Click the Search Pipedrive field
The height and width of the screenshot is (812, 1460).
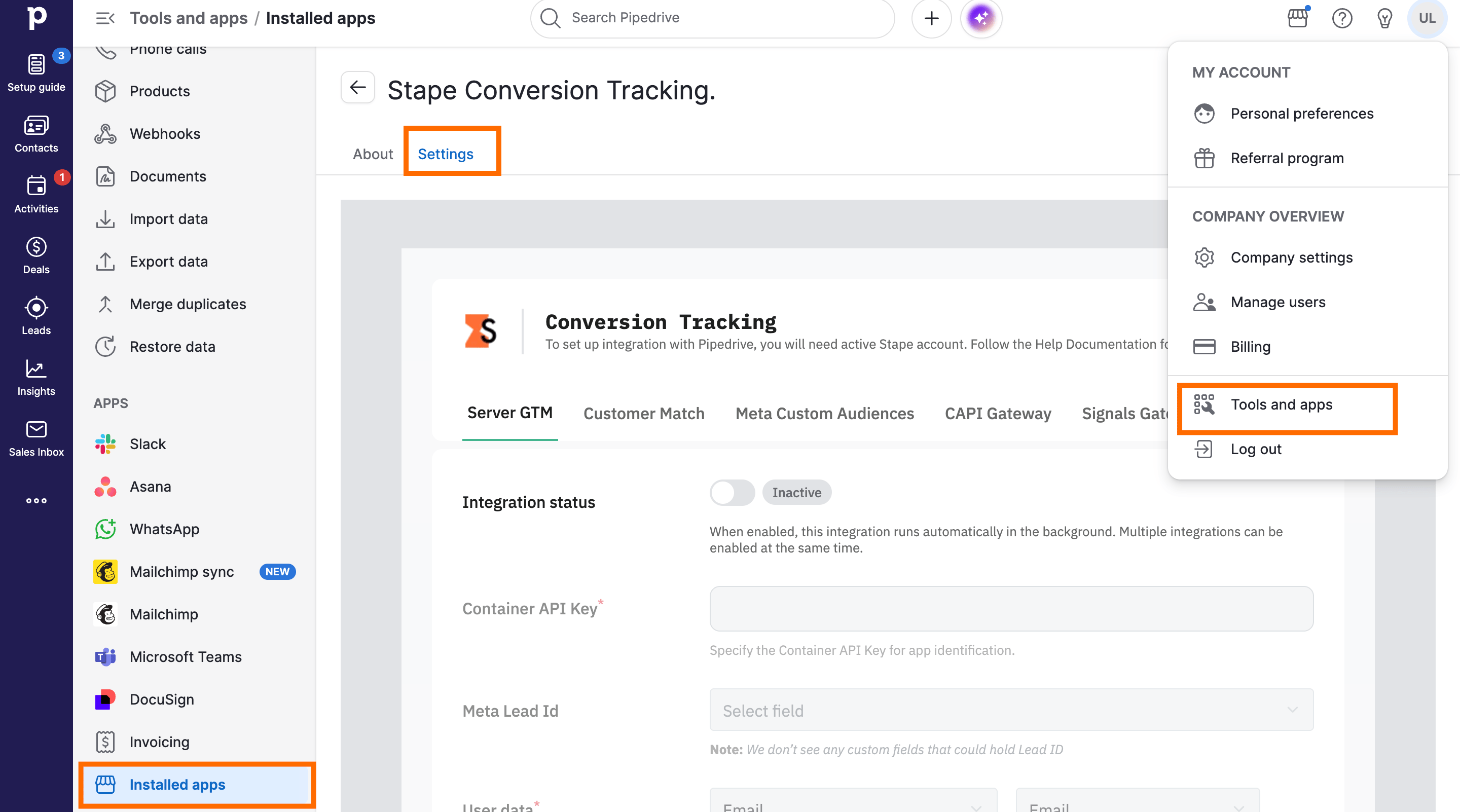click(712, 18)
